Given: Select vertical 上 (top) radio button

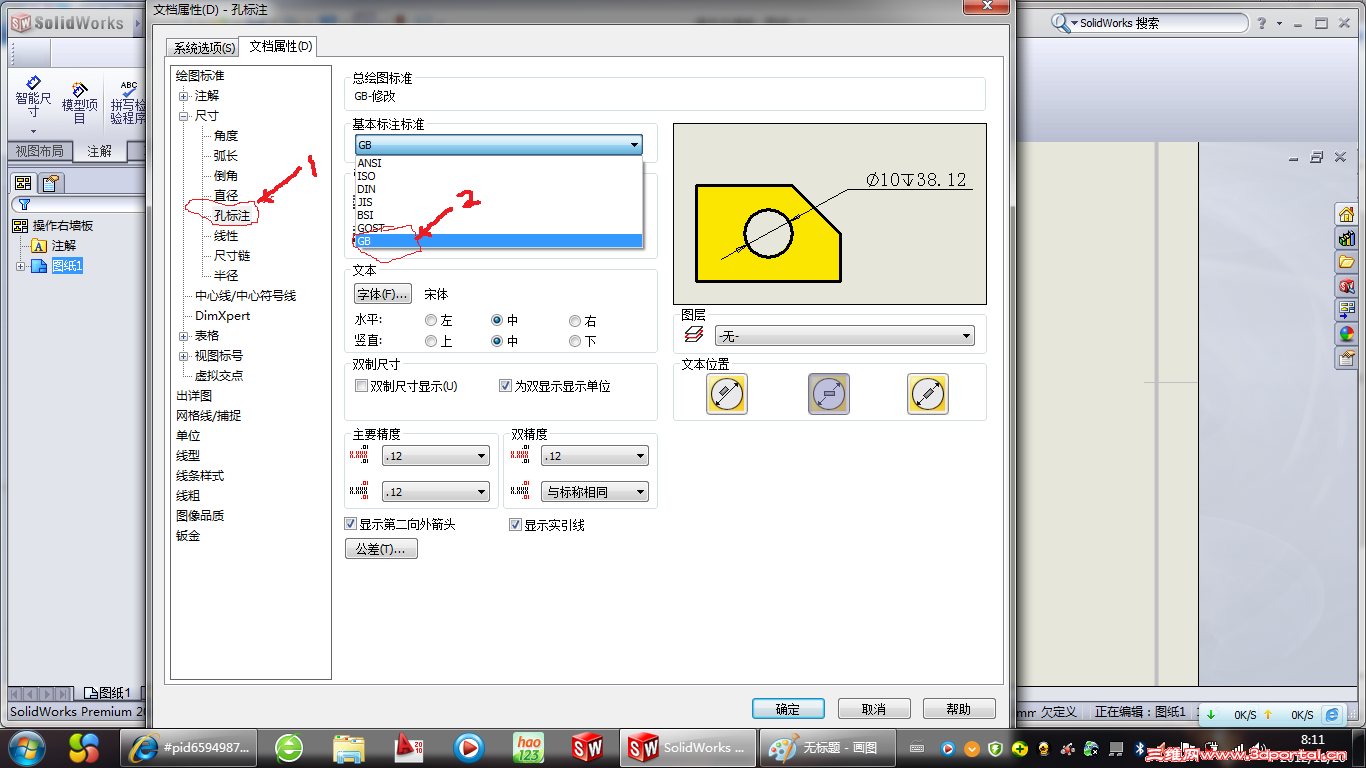Looking at the screenshot, I should (431, 341).
